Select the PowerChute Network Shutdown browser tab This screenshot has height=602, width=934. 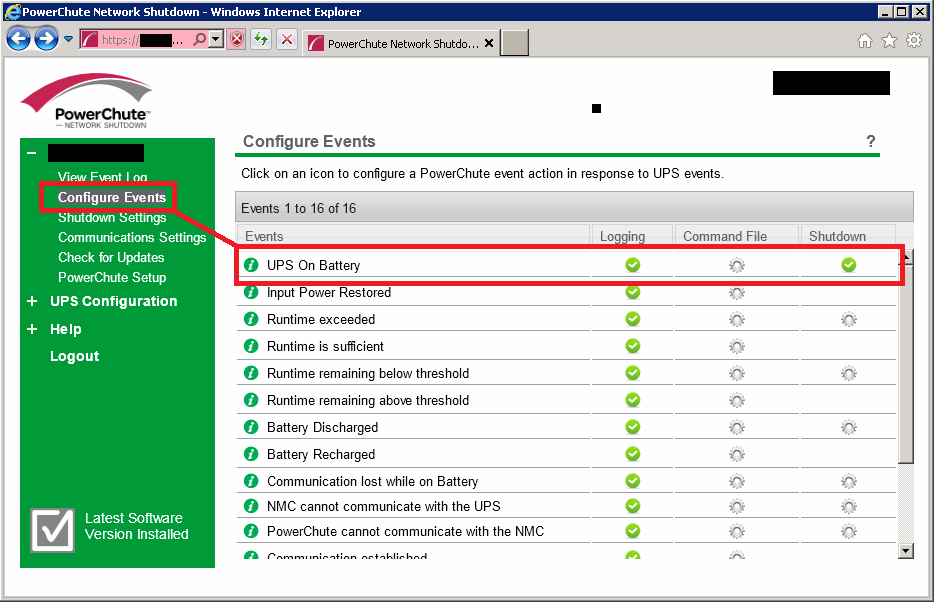click(402, 43)
